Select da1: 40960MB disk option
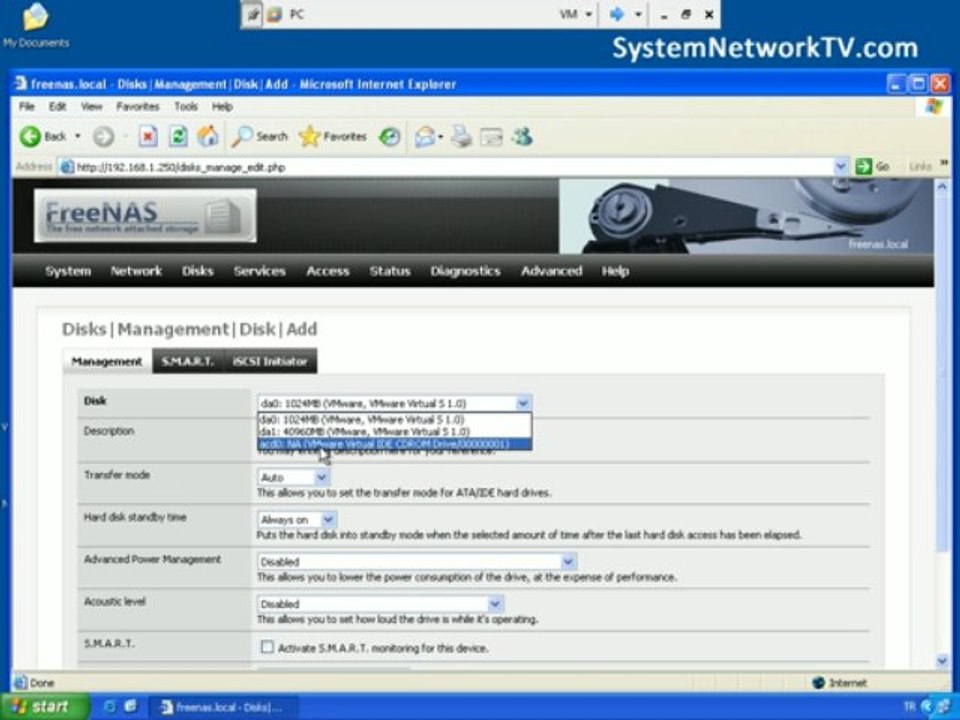 tap(394, 432)
